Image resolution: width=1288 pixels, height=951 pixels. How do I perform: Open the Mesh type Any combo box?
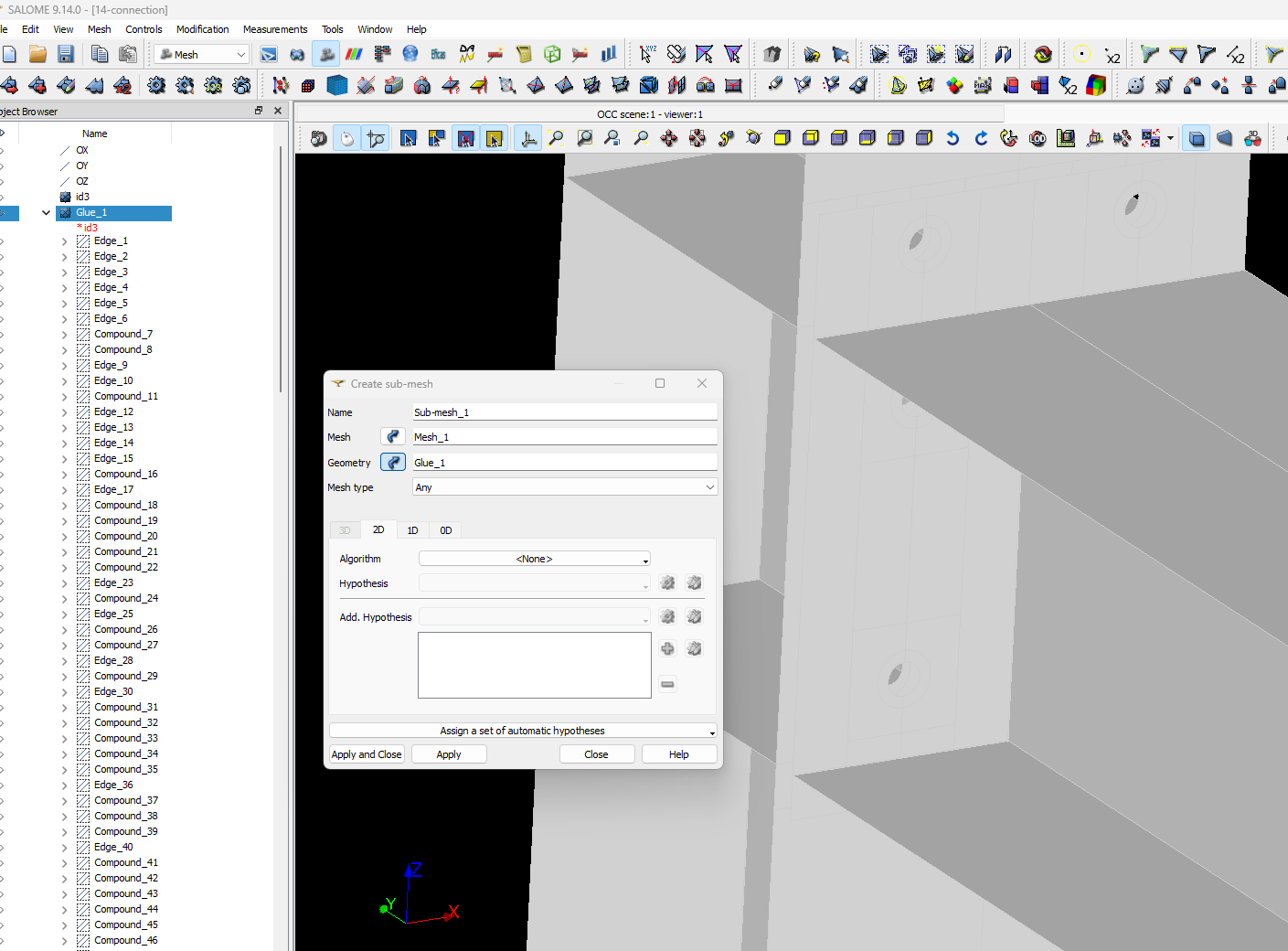tap(564, 487)
